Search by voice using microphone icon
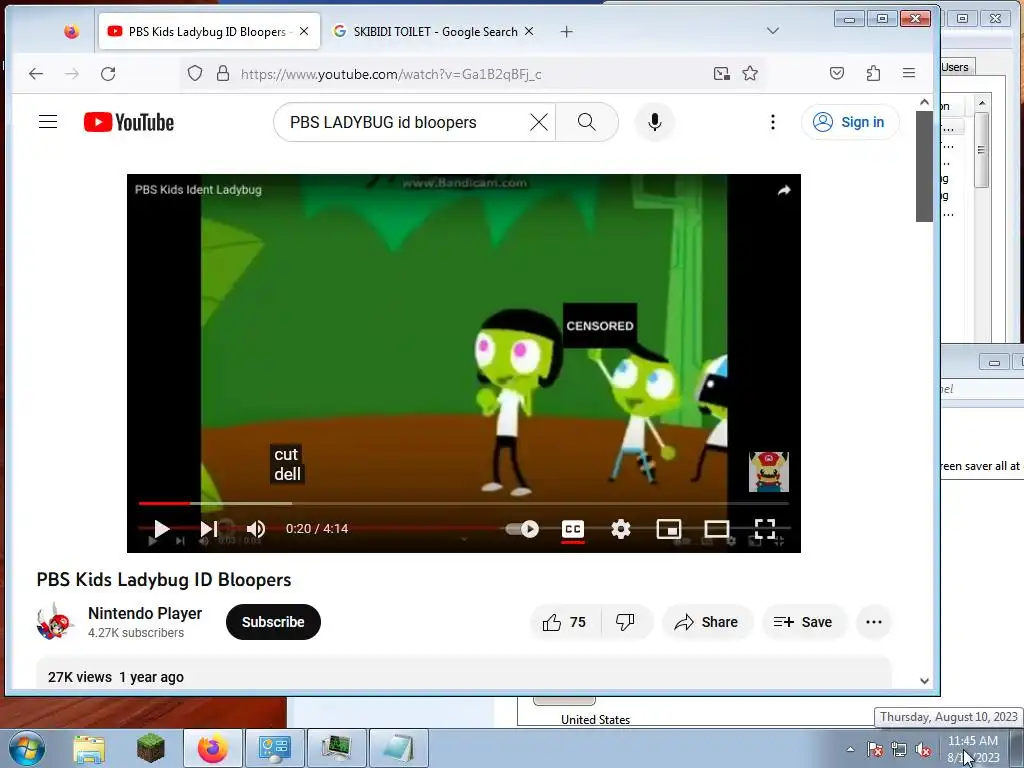Viewport: 1024px width, 768px height. [654, 122]
